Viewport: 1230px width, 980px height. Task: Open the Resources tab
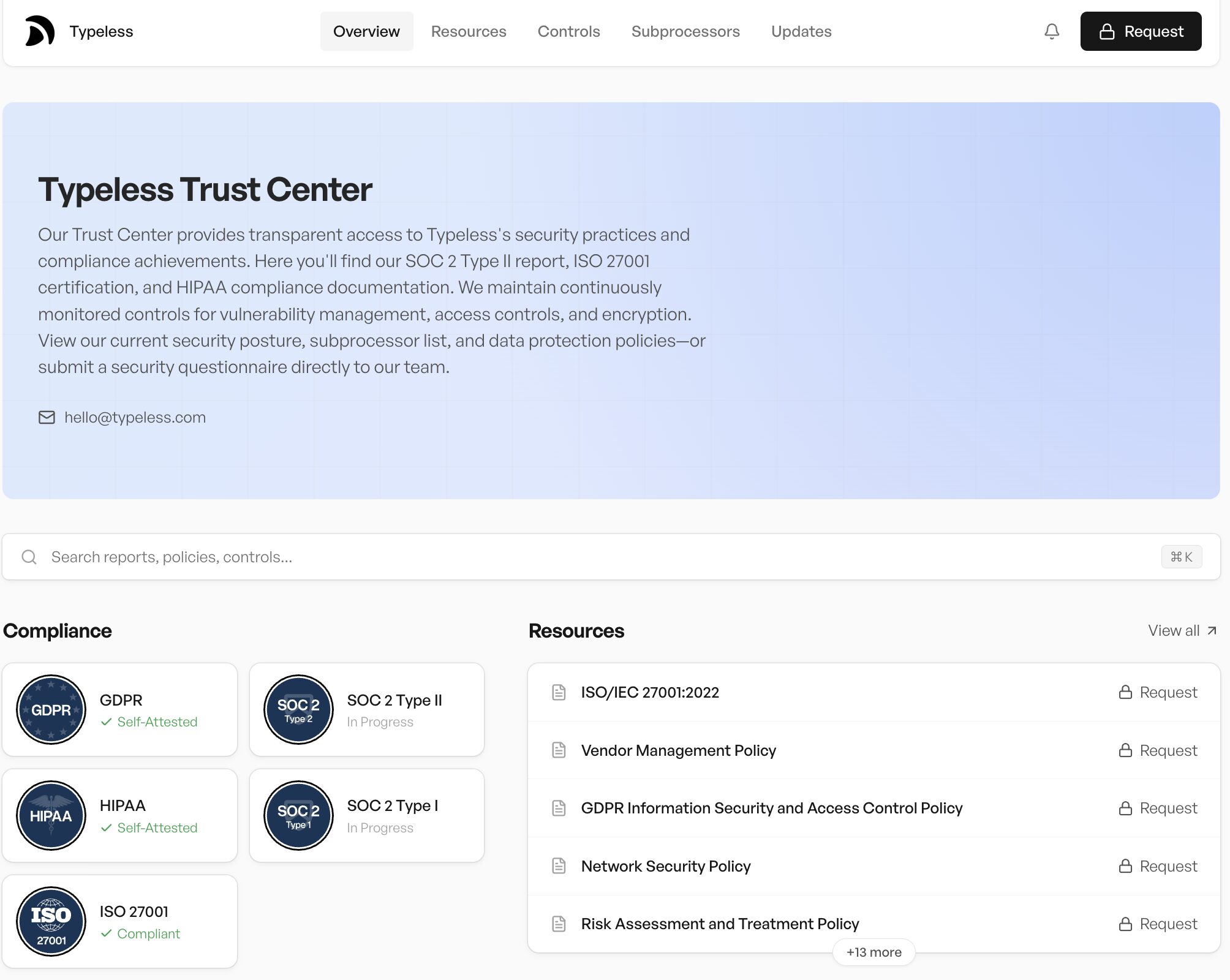469,31
